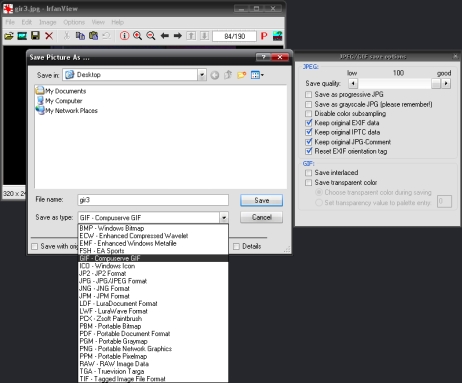The image size is (462, 383).
Task: Open the Options menu in IrfanView
Action: tap(74, 22)
